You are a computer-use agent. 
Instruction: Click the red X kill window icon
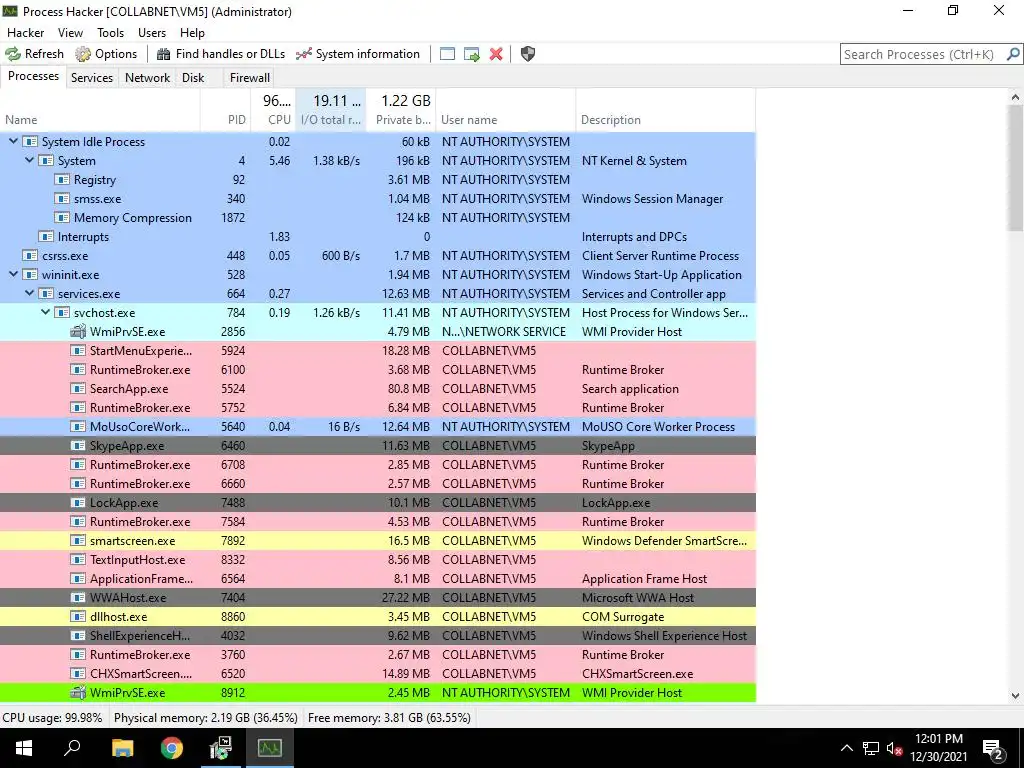pyautogui.click(x=496, y=54)
